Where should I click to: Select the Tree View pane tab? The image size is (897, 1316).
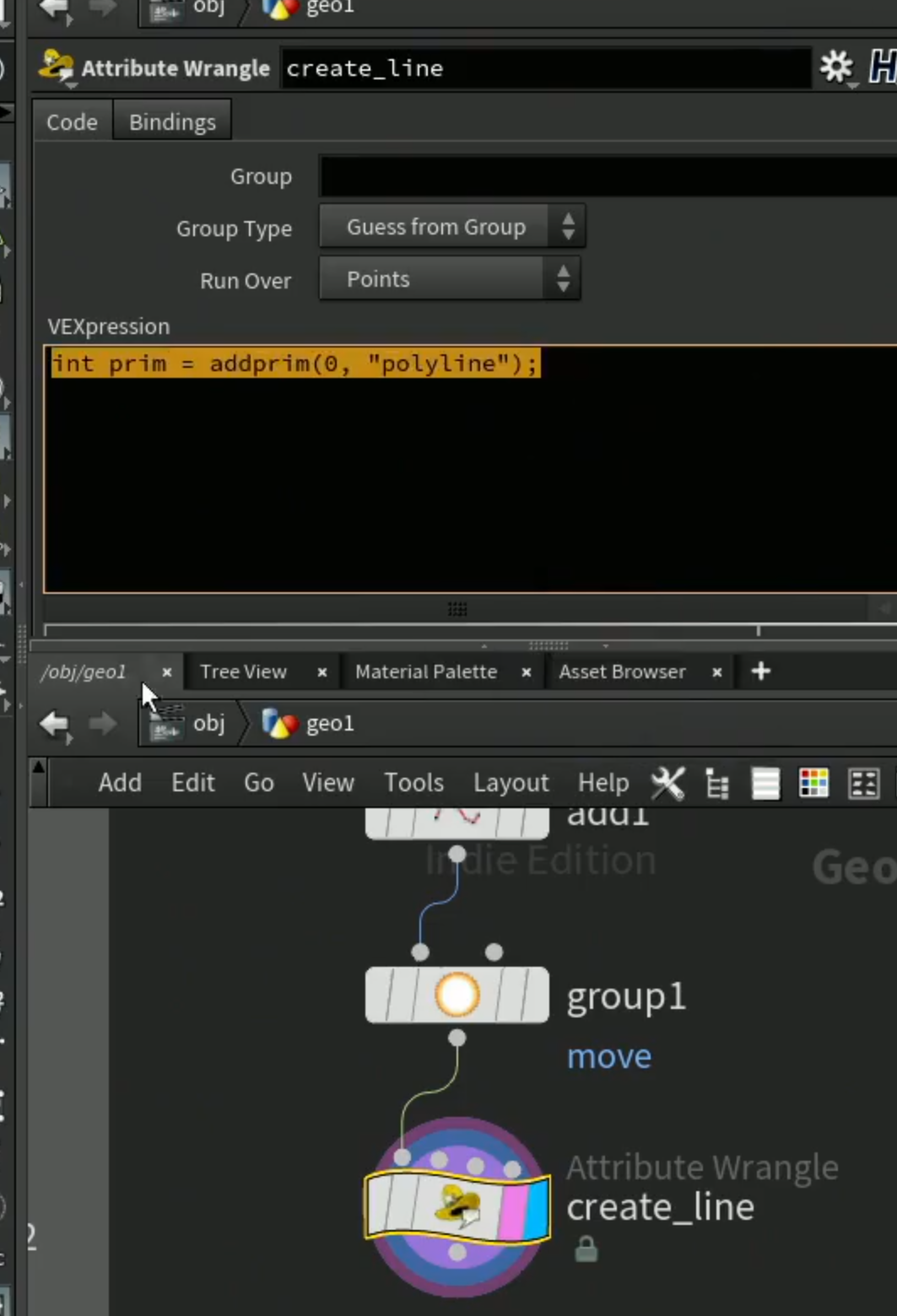243,671
